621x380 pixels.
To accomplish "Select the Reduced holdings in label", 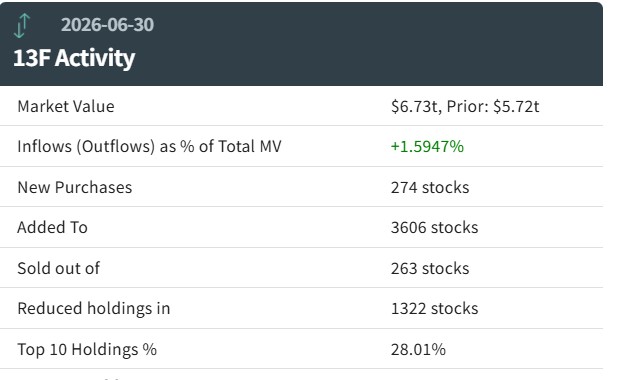I will coord(94,308).
